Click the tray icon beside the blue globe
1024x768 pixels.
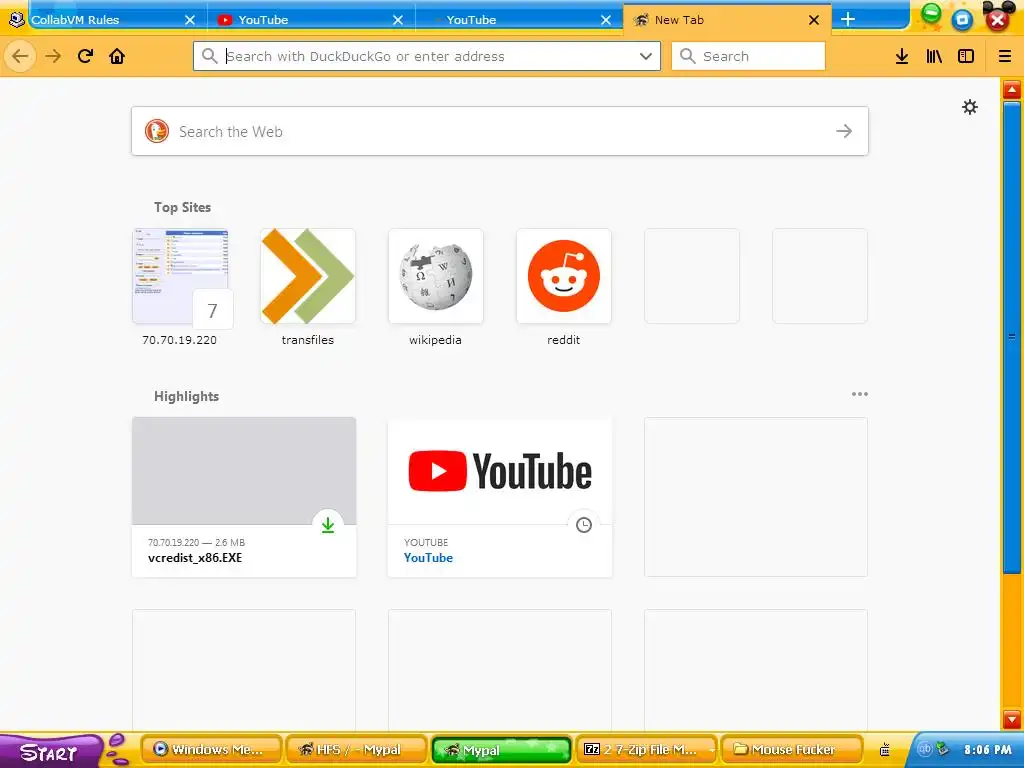[942, 750]
